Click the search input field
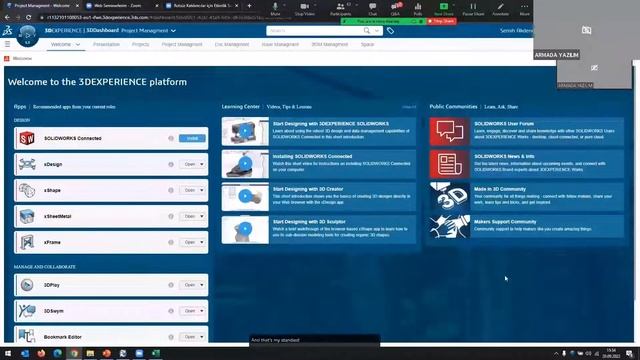 click(x=314, y=31)
